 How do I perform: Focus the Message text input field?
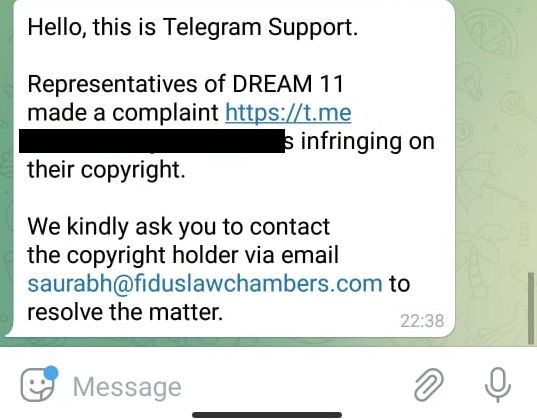233,386
